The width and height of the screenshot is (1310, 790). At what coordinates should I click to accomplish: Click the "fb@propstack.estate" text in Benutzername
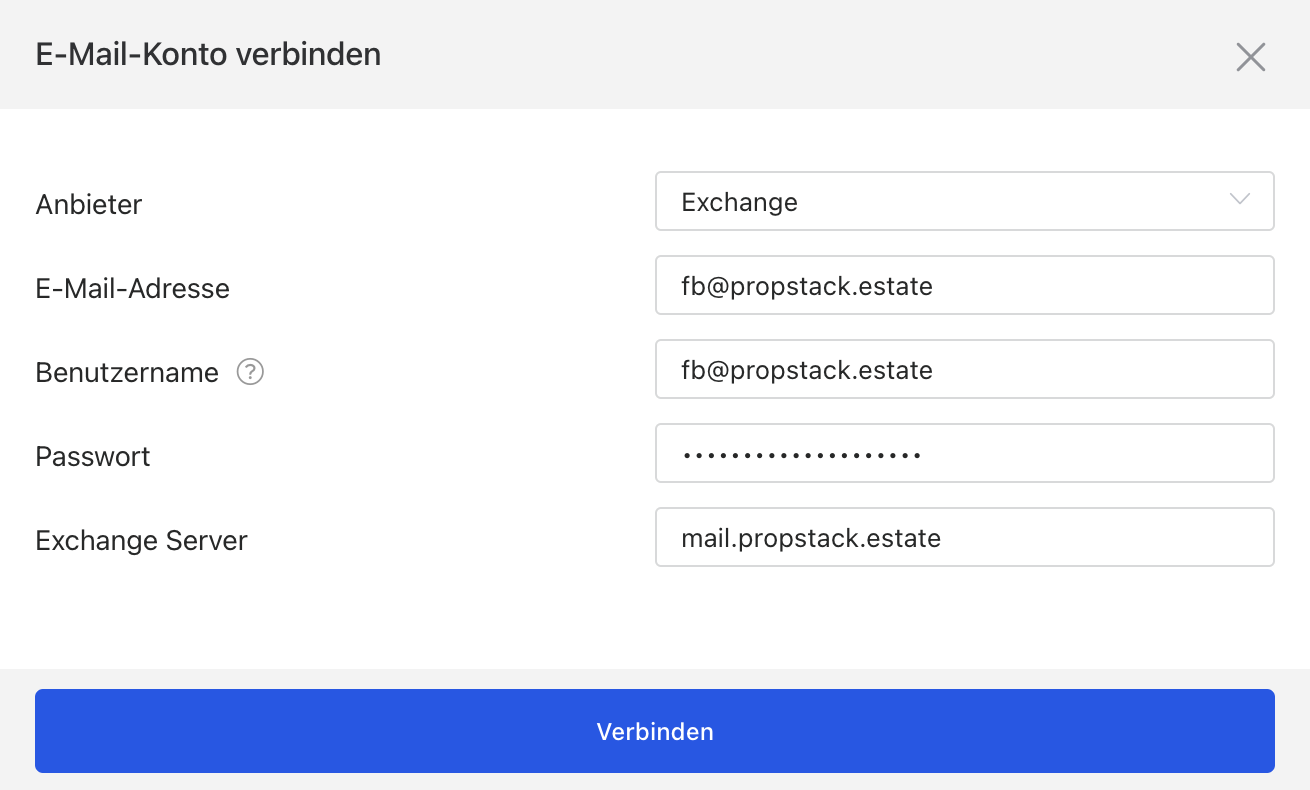807,371
